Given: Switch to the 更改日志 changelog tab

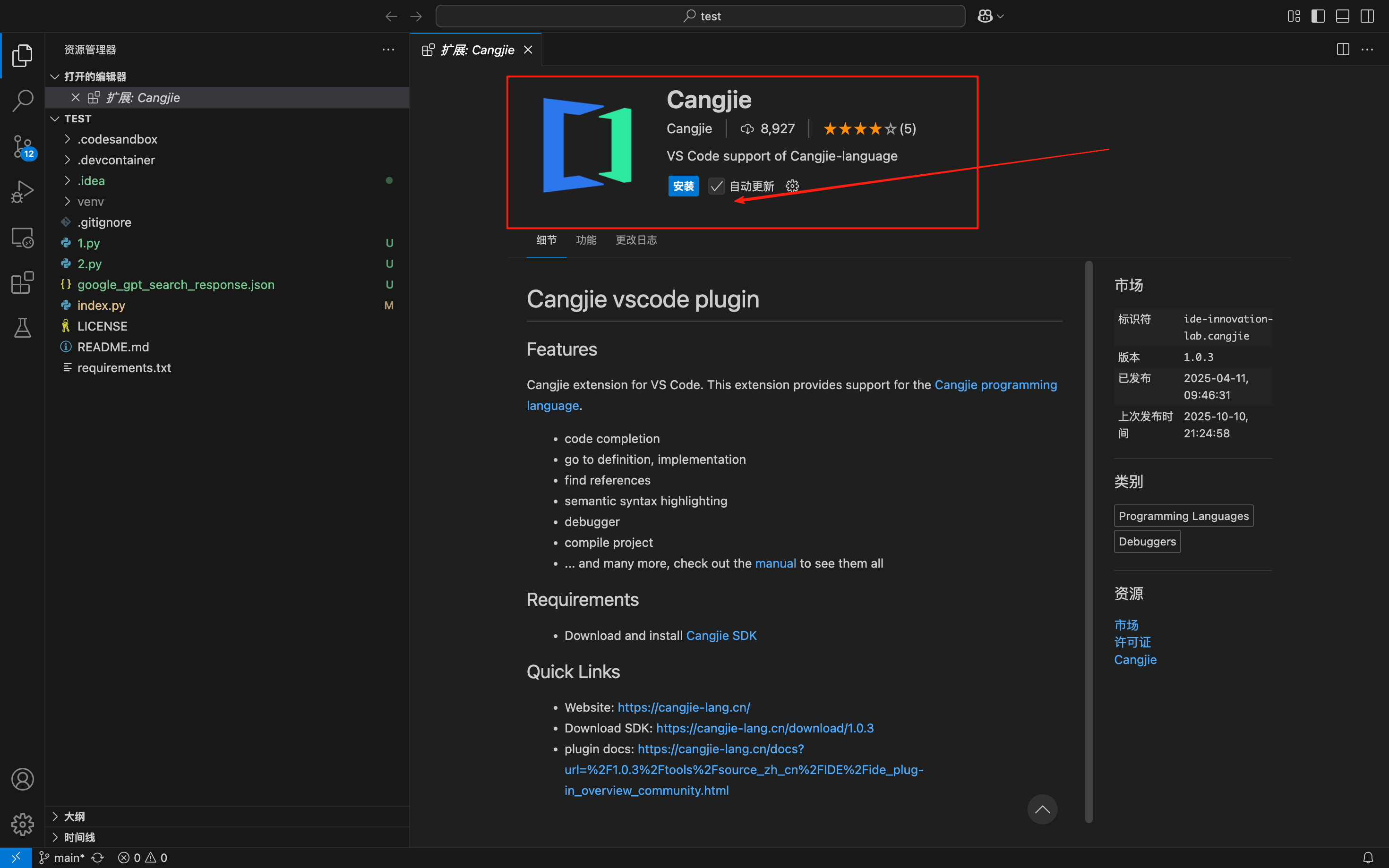Looking at the screenshot, I should [635, 240].
